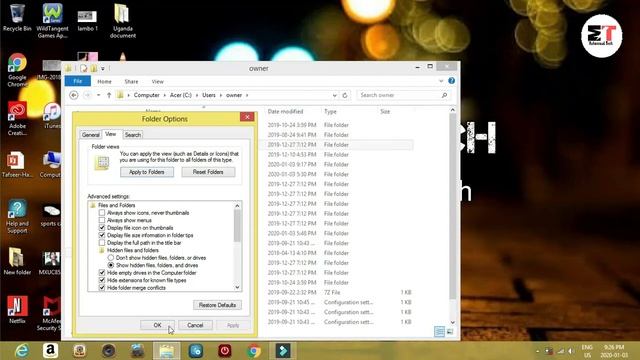Sort by Date modified column header

(285, 111)
